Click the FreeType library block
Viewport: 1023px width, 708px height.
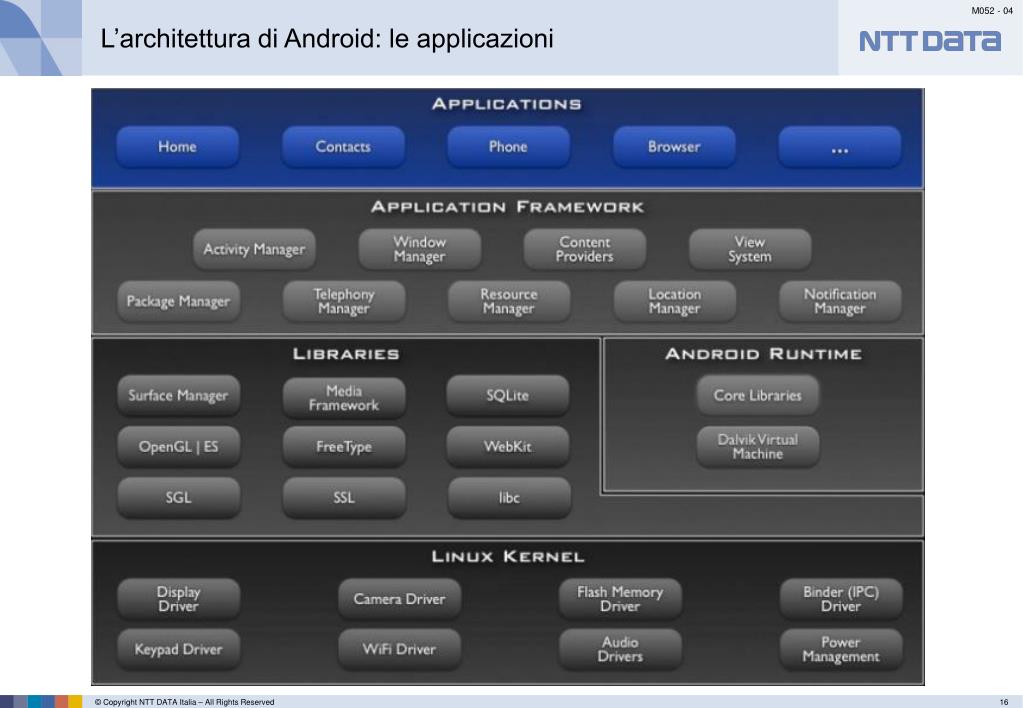click(344, 447)
